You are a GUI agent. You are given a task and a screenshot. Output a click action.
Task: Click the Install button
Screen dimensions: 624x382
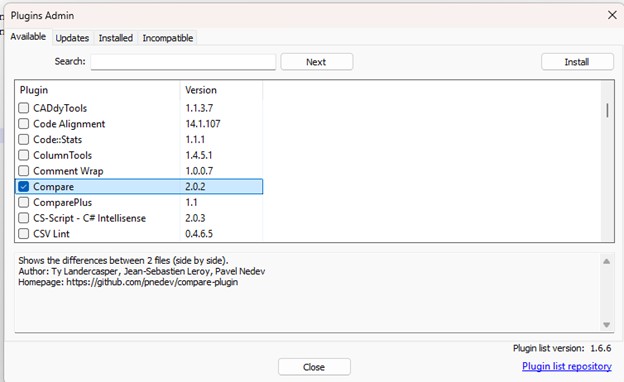tap(577, 62)
